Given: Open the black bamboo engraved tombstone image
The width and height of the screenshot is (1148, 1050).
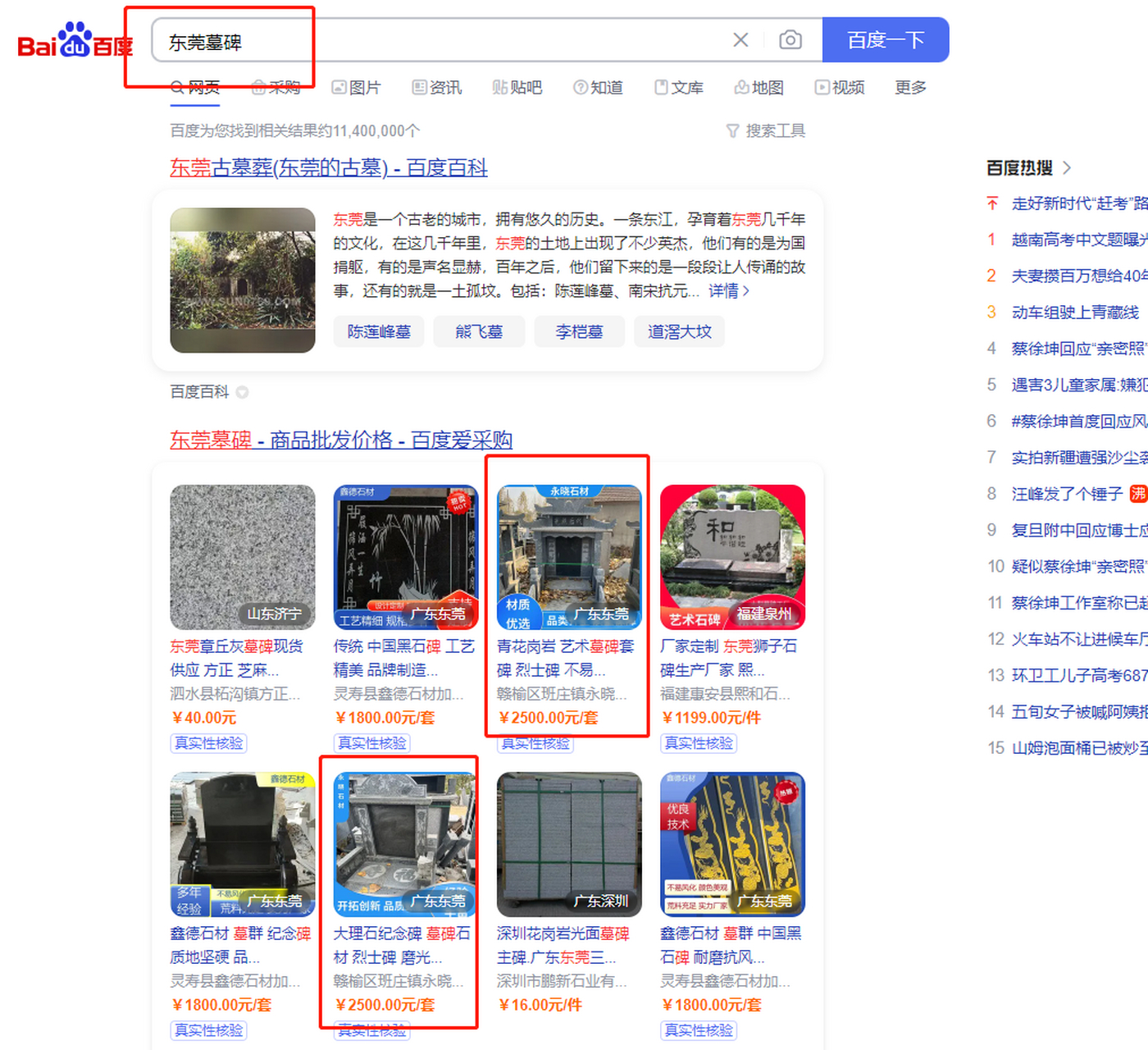Looking at the screenshot, I should pos(406,557).
